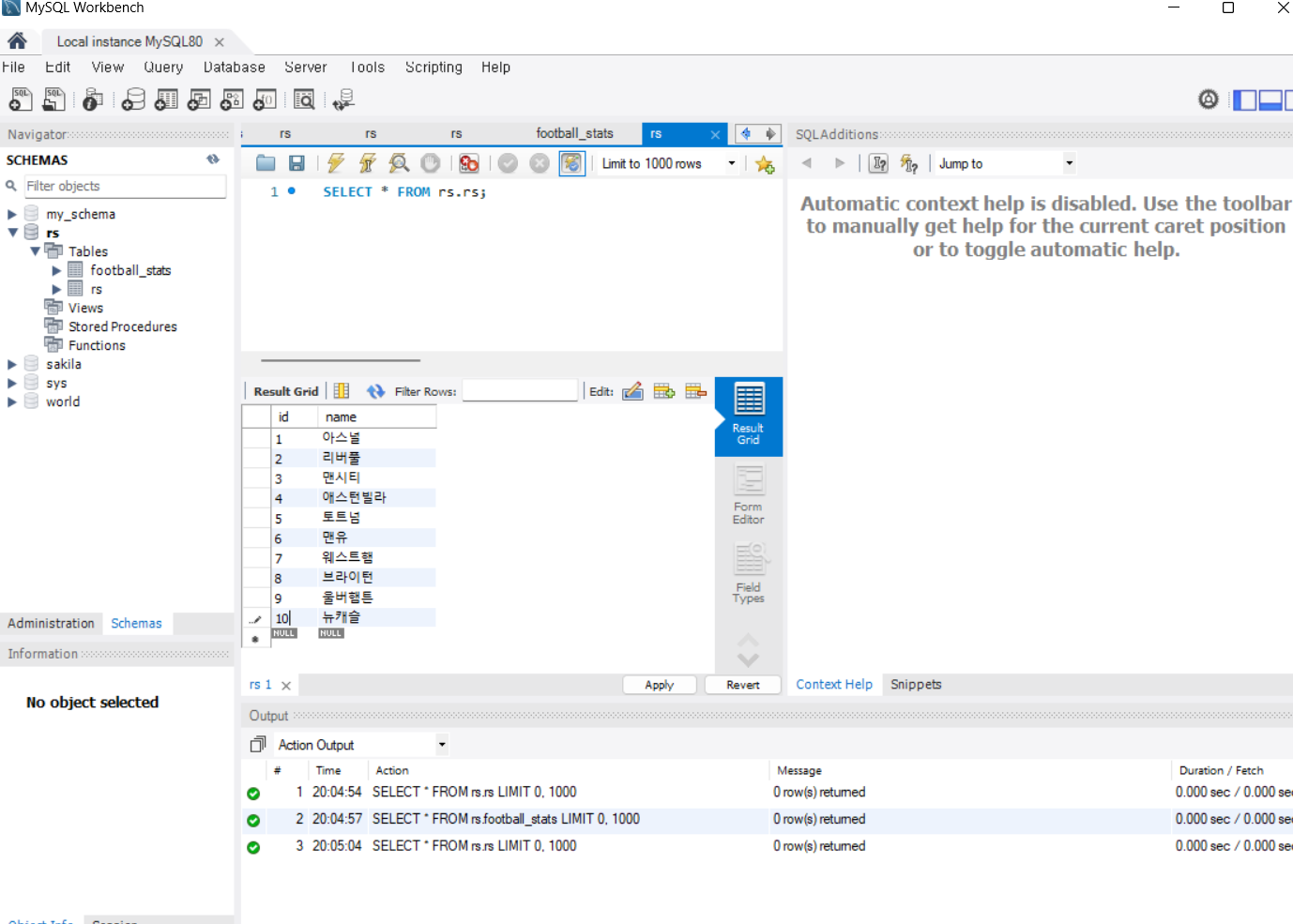Open the Limit to 1000 rows dropdown
Viewport: 1293px width, 924px height.
(732, 163)
